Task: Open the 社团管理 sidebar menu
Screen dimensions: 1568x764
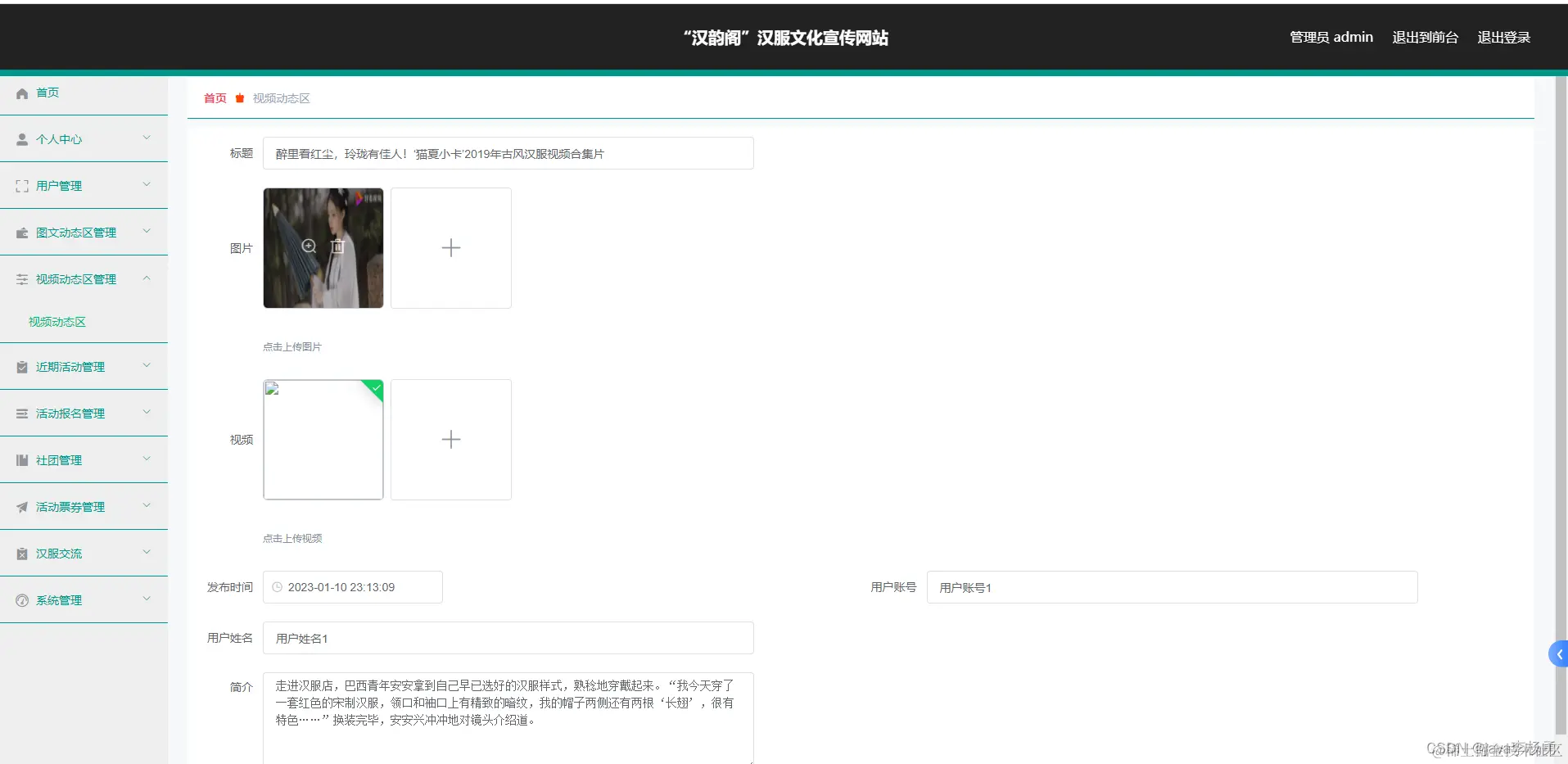Action: [x=84, y=460]
